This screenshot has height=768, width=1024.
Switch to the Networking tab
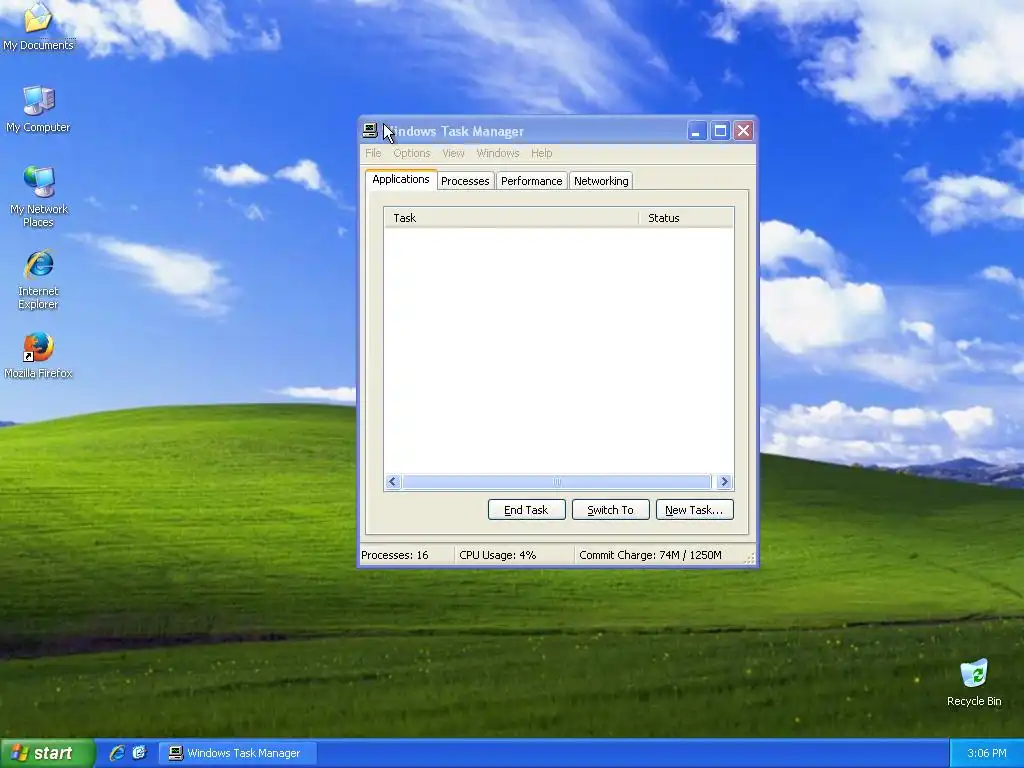(x=601, y=181)
